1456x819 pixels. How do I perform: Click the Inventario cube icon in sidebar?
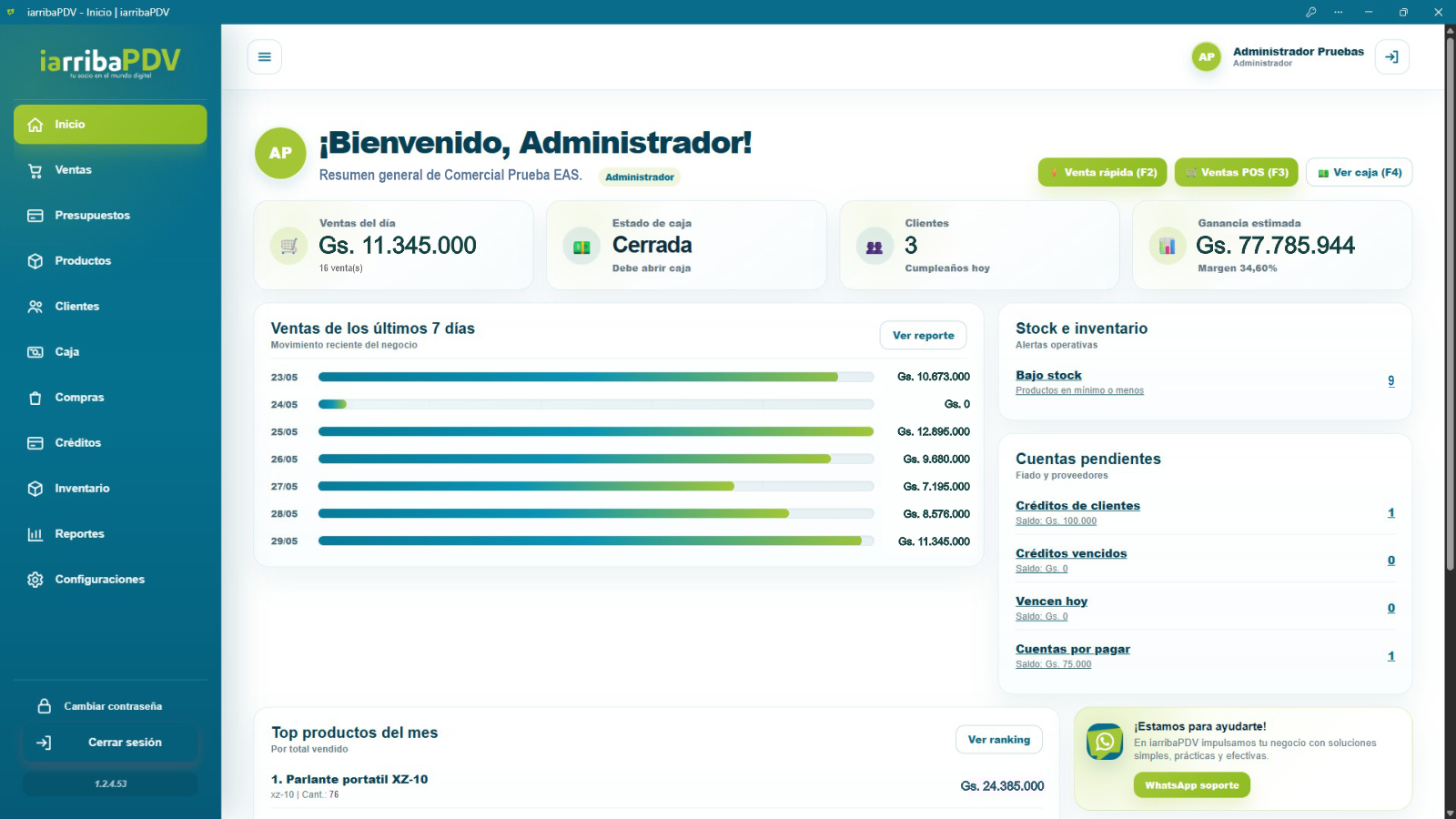35,489
